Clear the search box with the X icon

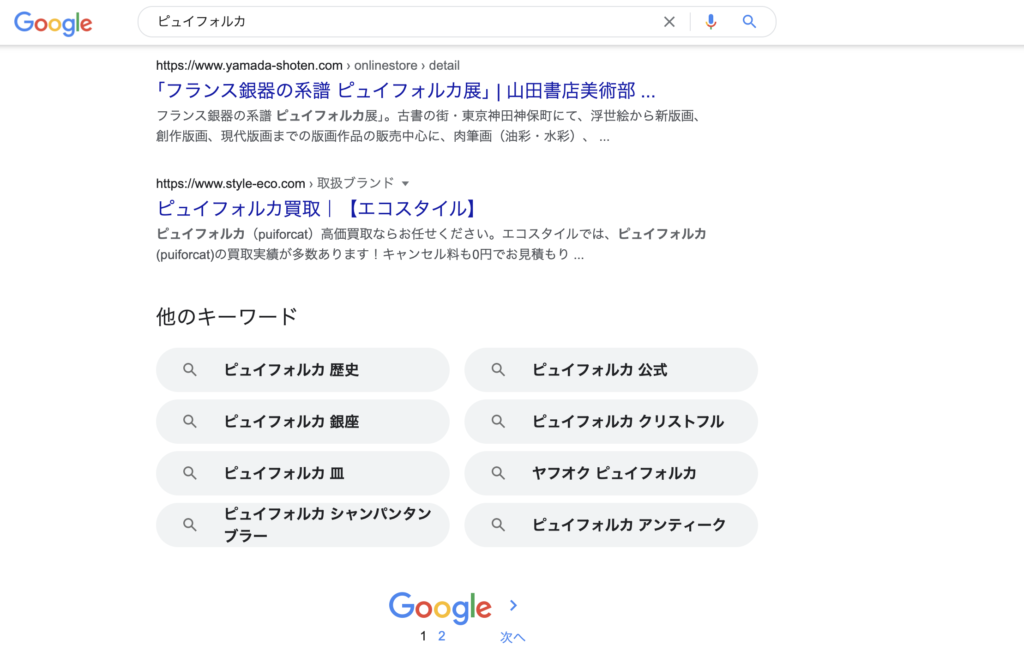click(670, 22)
